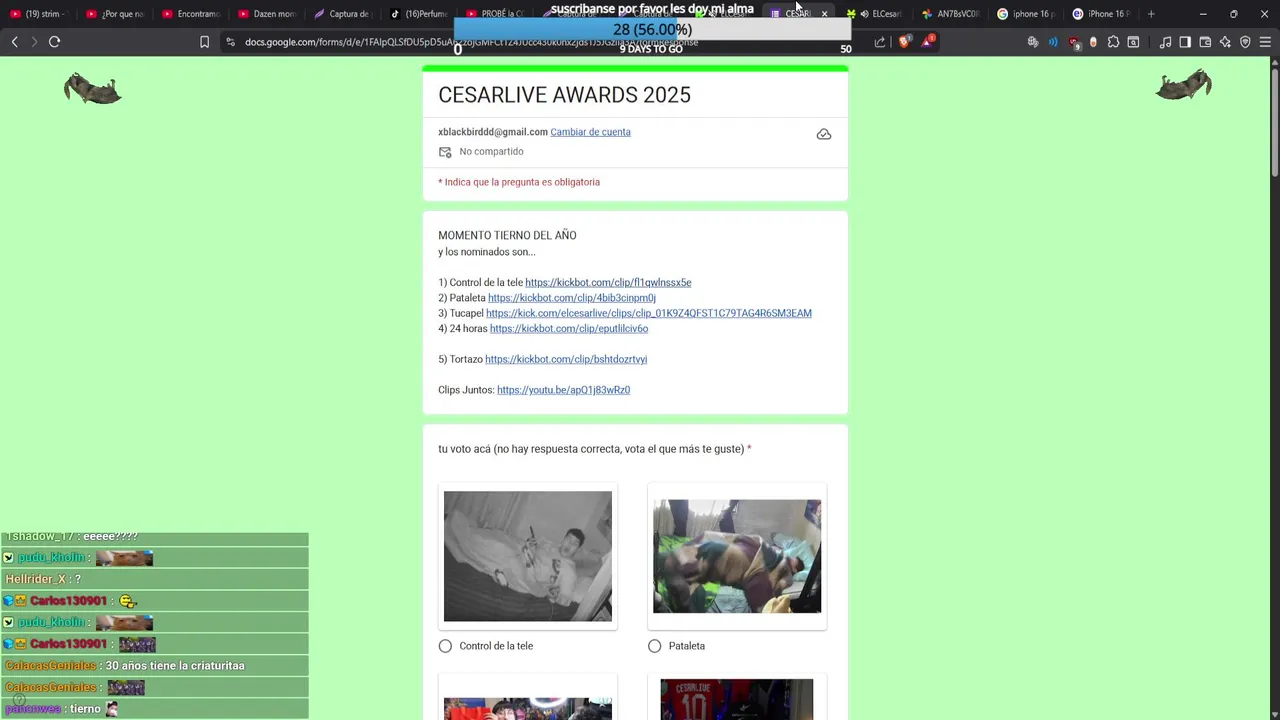
Task: Open the Clips Juntos youtu.be link
Action: pyautogui.click(x=563, y=390)
